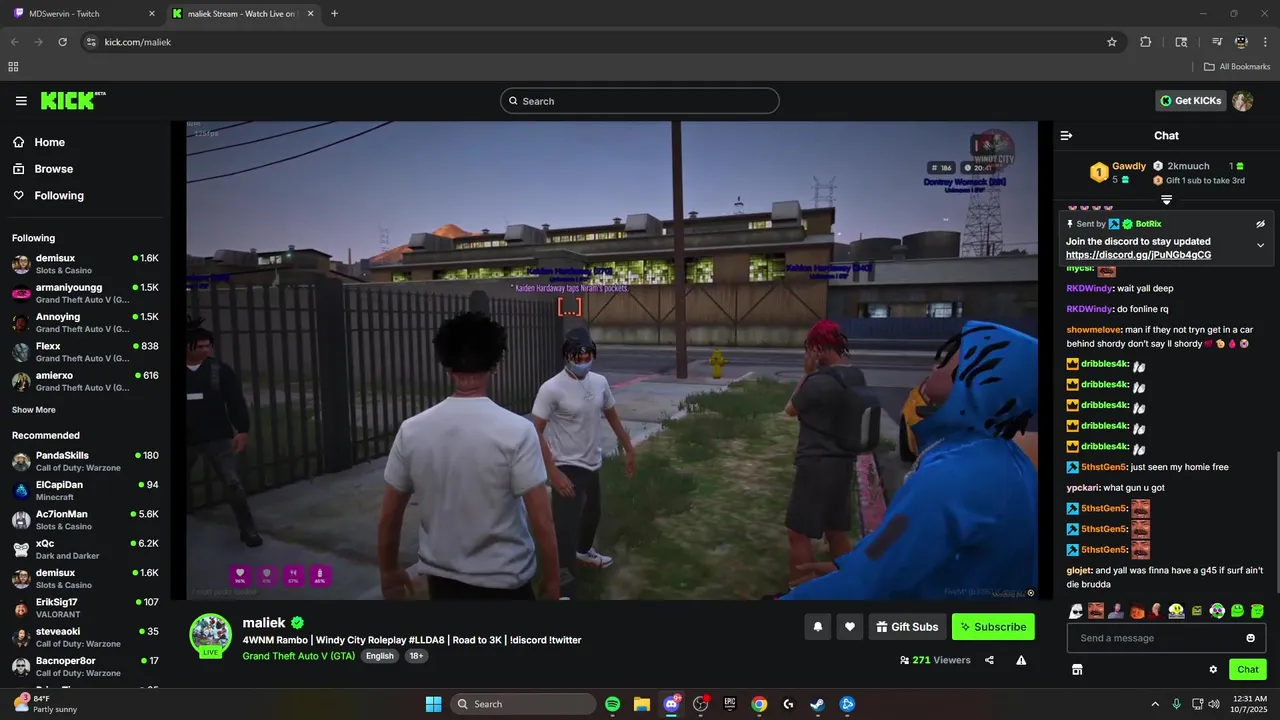Click the 18+ tag

pyautogui.click(x=416, y=656)
